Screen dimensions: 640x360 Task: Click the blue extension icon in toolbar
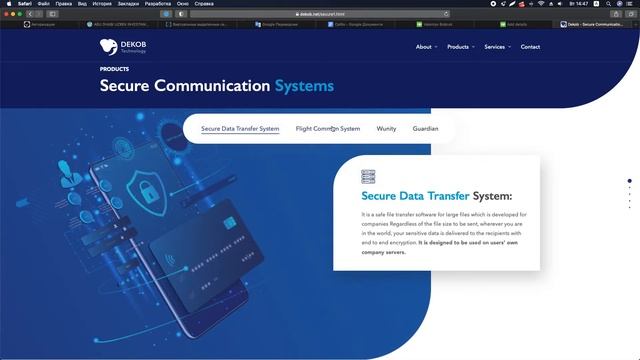pos(166,14)
